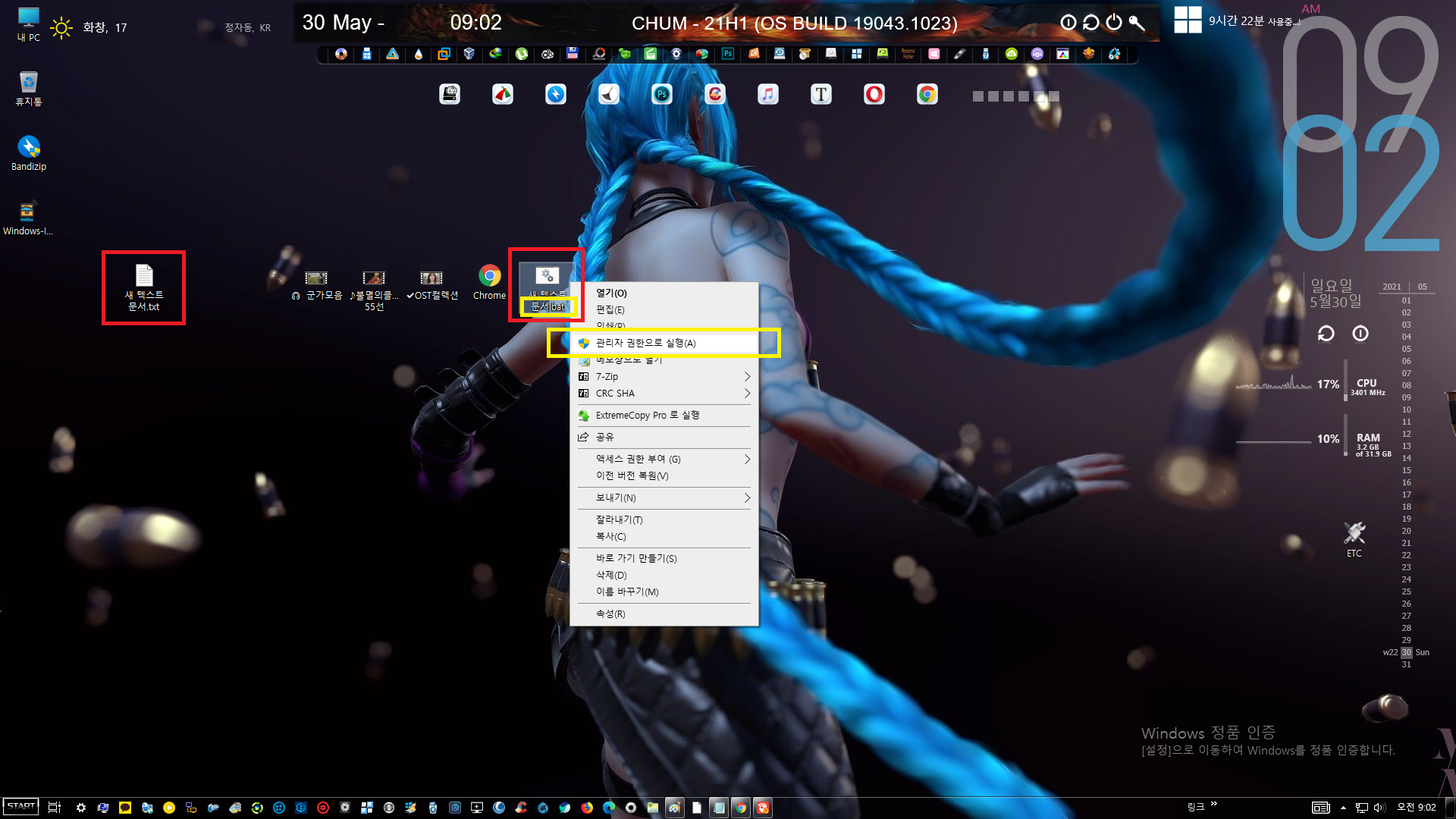Viewport: 1456px width, 819px height.
Task: Open 속성(R) properties
Action: tap(664, 614)
